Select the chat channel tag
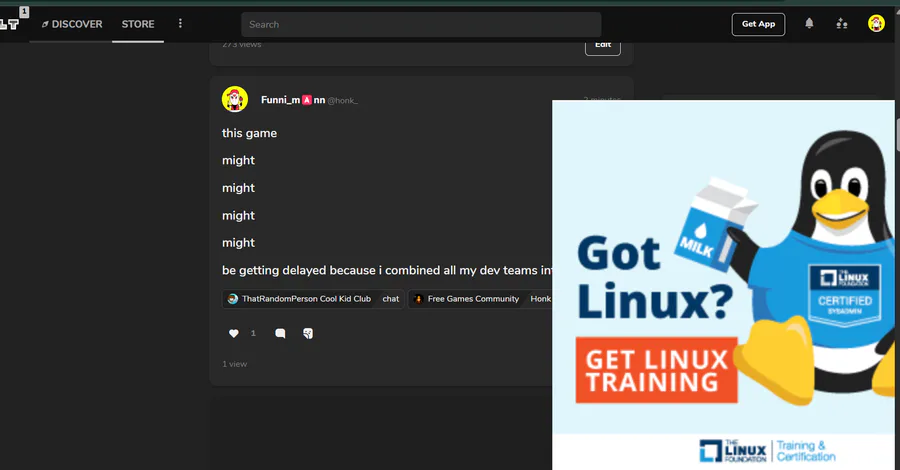 (x=391, y=299)
